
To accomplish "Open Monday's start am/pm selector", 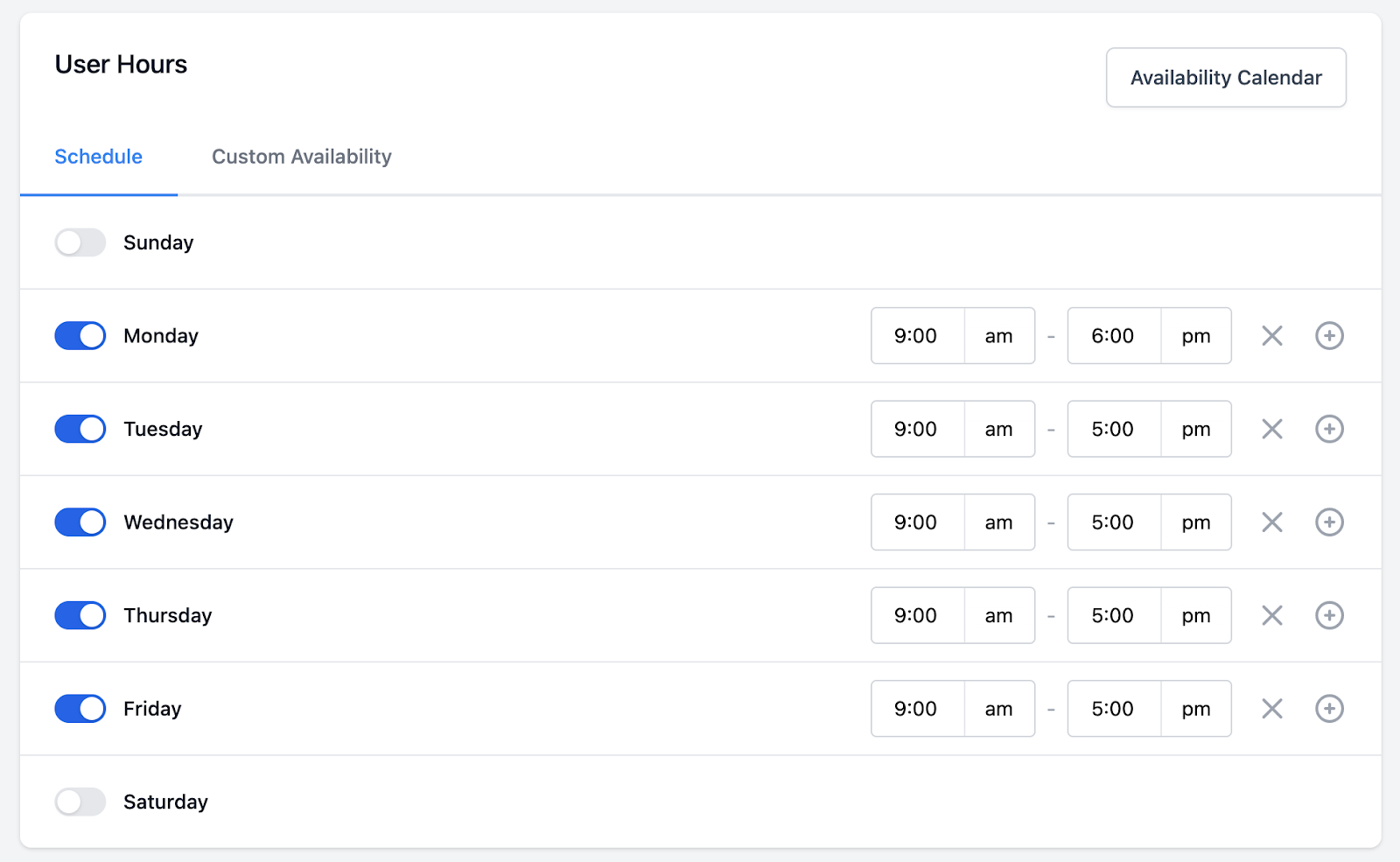I will (x=998, y=336).
